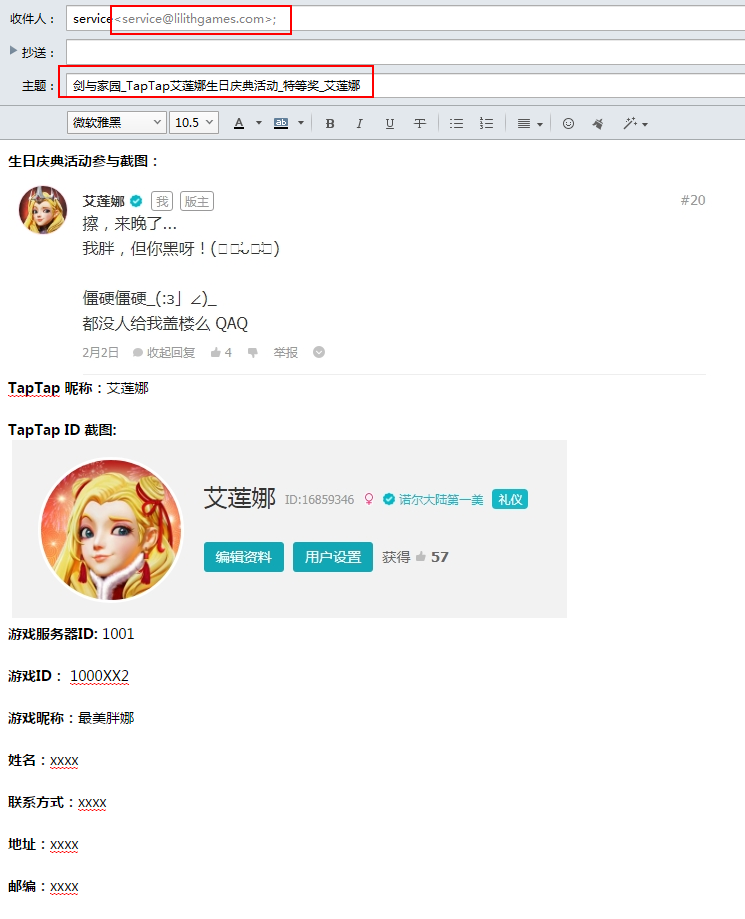This screenshot has width=745, height=919.
Task: Expand the 抄送 CC disclosure triangle
Action: (13, 50)
